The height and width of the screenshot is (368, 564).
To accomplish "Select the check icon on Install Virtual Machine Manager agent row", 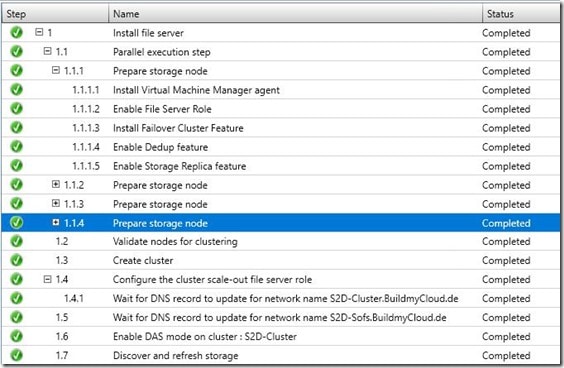I will [16, 90].
